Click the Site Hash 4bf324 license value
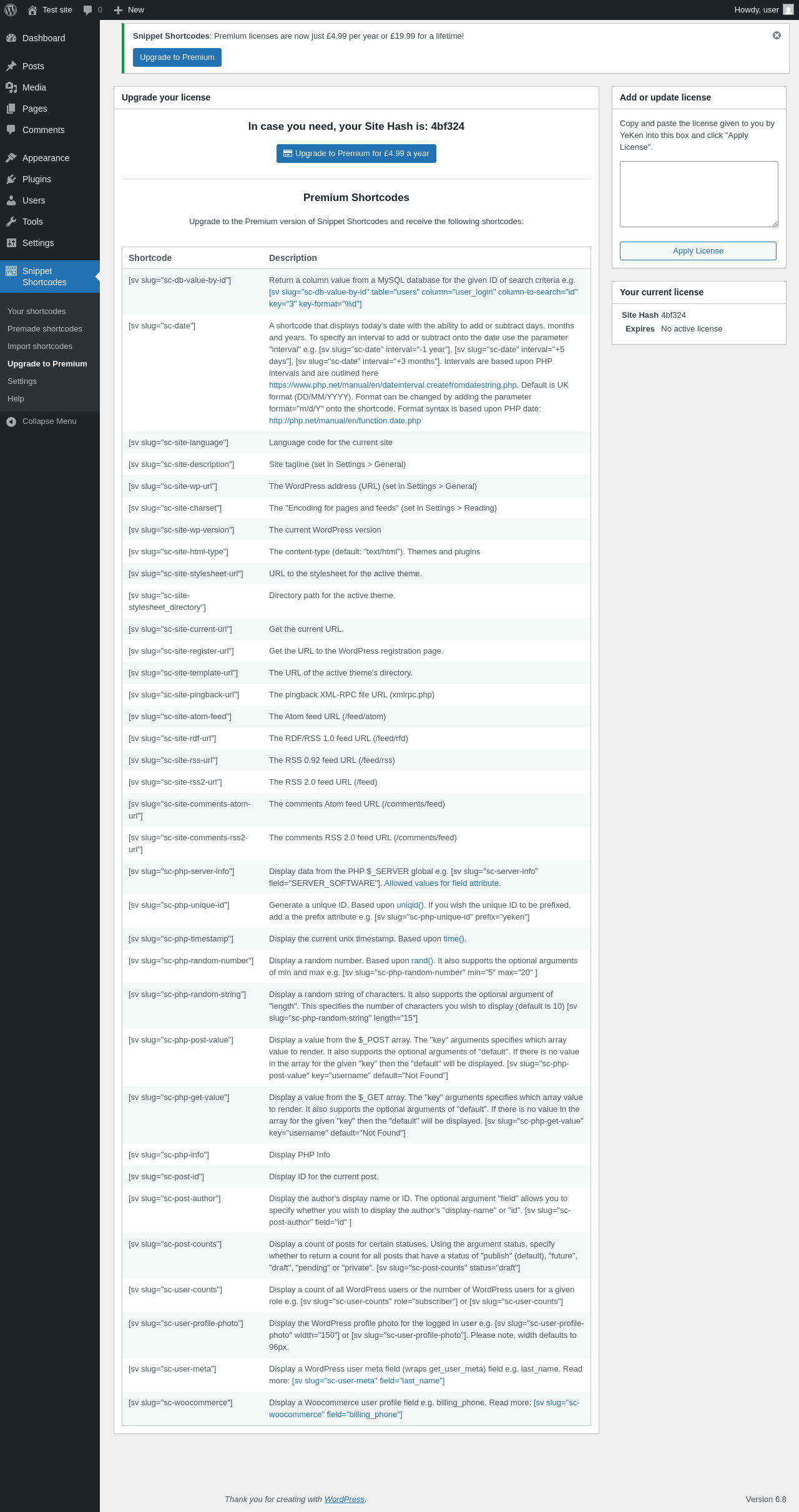 coord(674,315)
